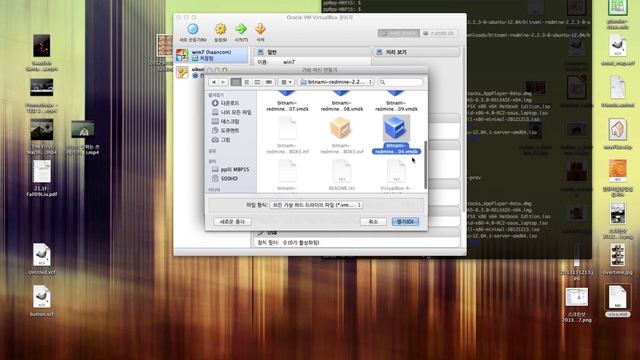Select the VirtualBox-4 text file
The width and height of the screenshot is (640, 360).
396,176
